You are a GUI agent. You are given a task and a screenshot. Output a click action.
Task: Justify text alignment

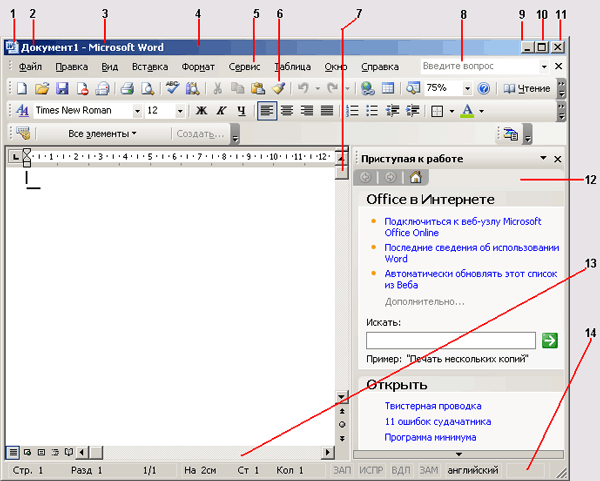(327, 111)
